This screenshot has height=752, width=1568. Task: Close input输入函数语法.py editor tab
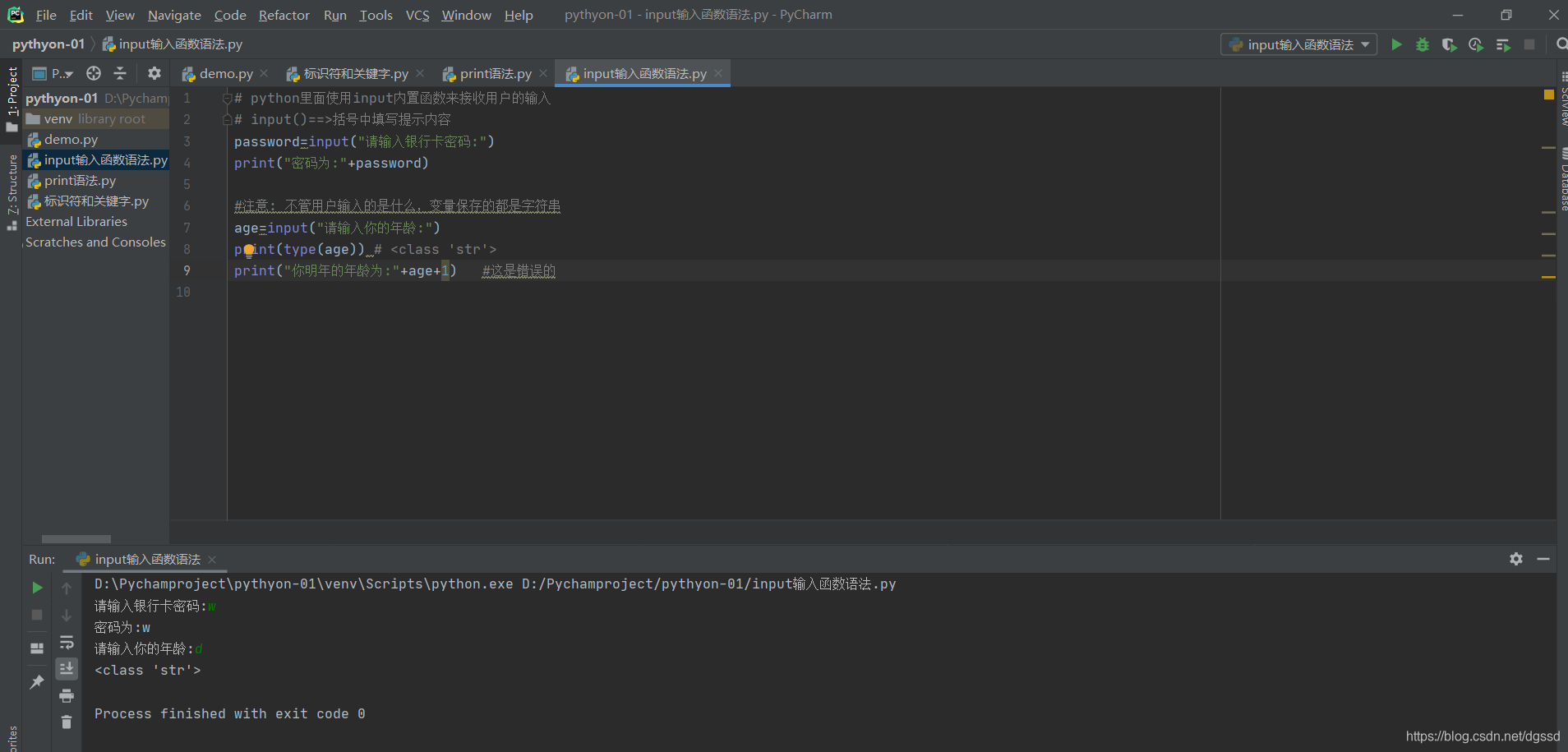click(718, 73)
